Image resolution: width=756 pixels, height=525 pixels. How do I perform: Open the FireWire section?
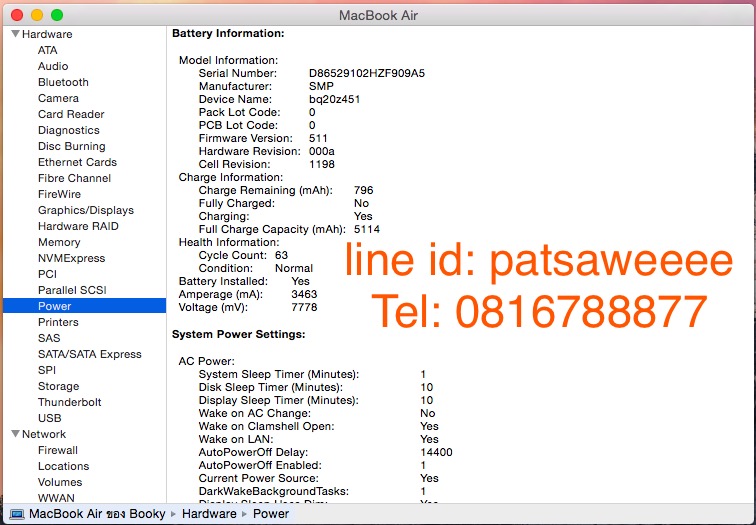coord(59,194)
